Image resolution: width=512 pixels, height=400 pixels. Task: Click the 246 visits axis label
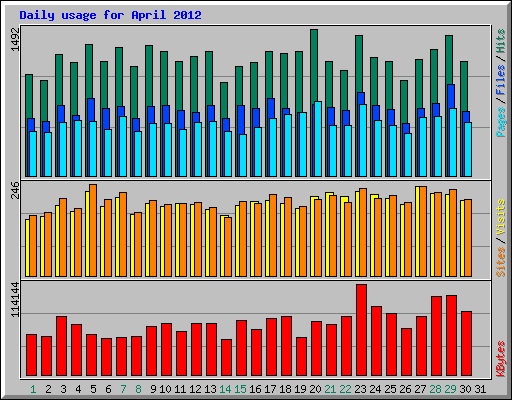tap(15, 190)
